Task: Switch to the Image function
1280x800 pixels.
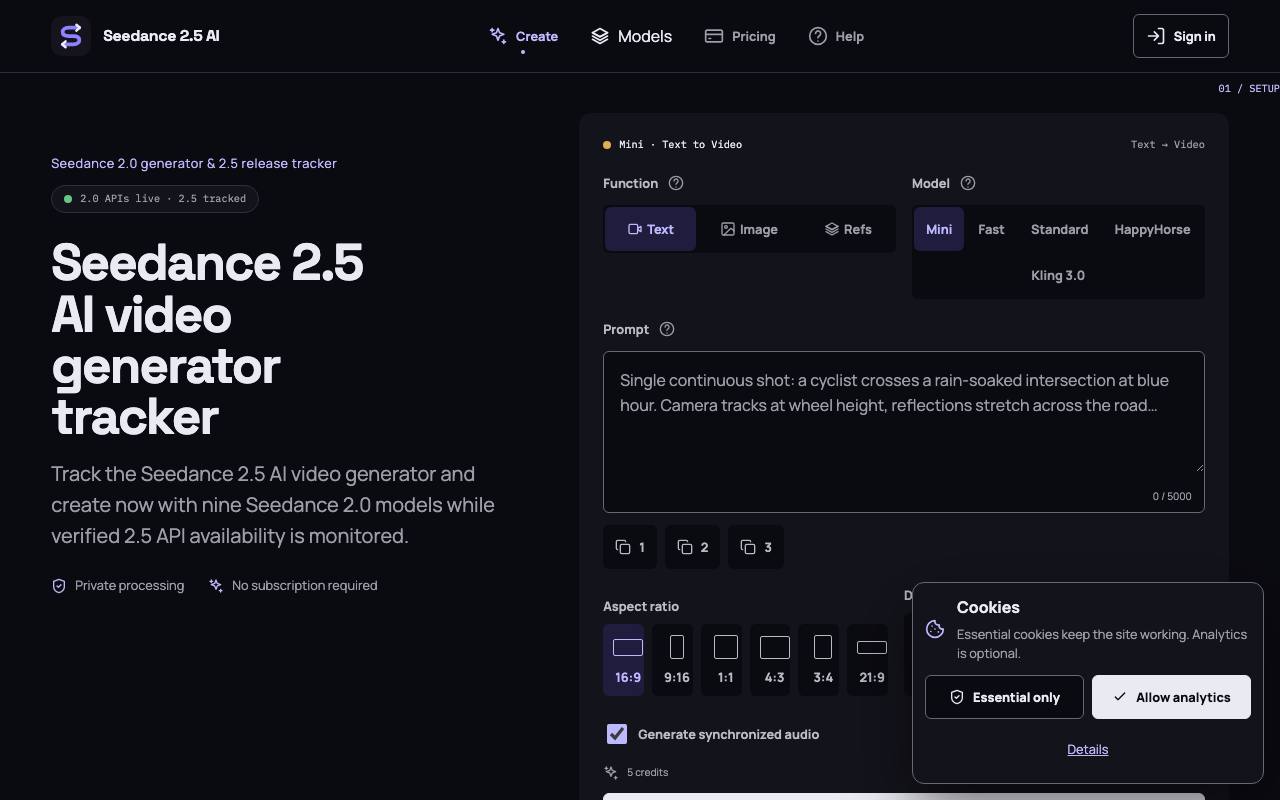Action: (x=749, y=229)
